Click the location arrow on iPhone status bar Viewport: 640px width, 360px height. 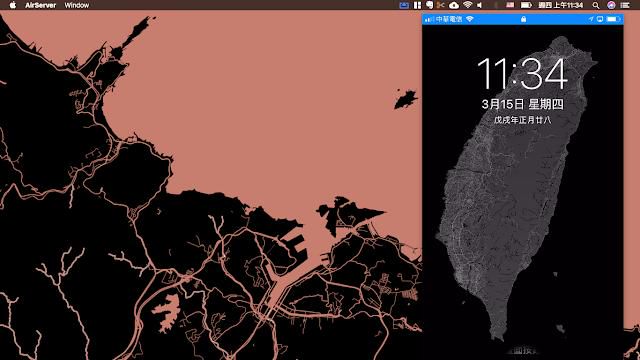[591, 19]
